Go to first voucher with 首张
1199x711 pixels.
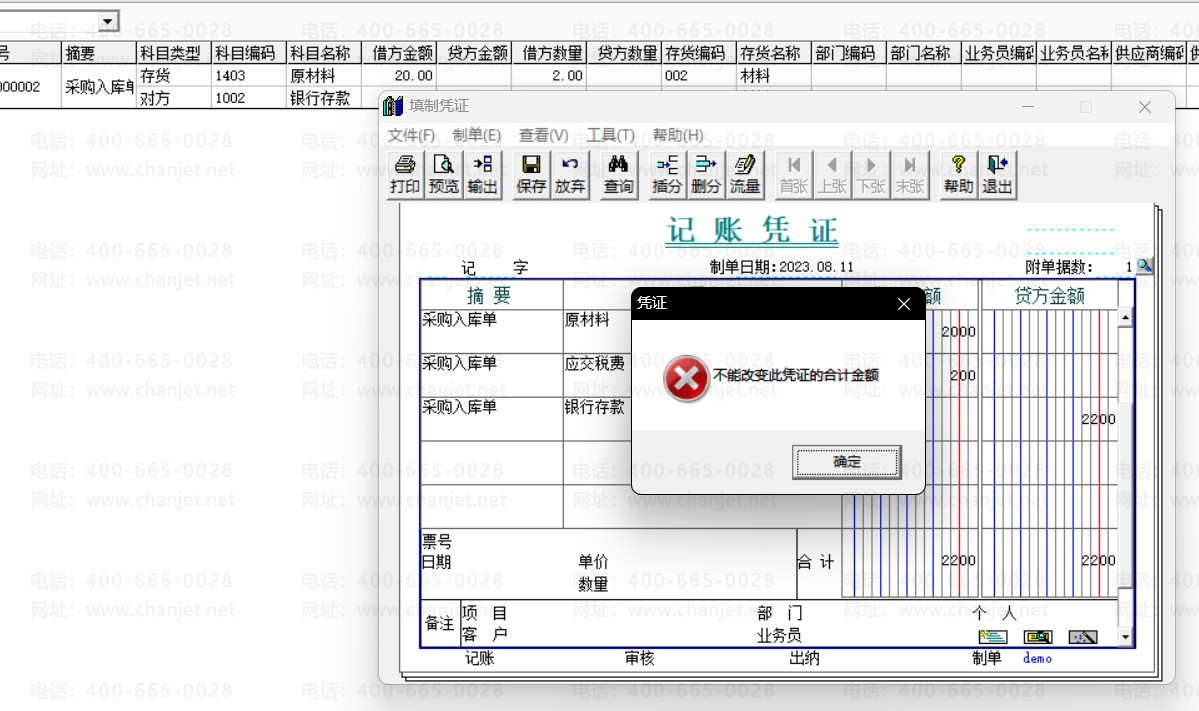point(794,174)
